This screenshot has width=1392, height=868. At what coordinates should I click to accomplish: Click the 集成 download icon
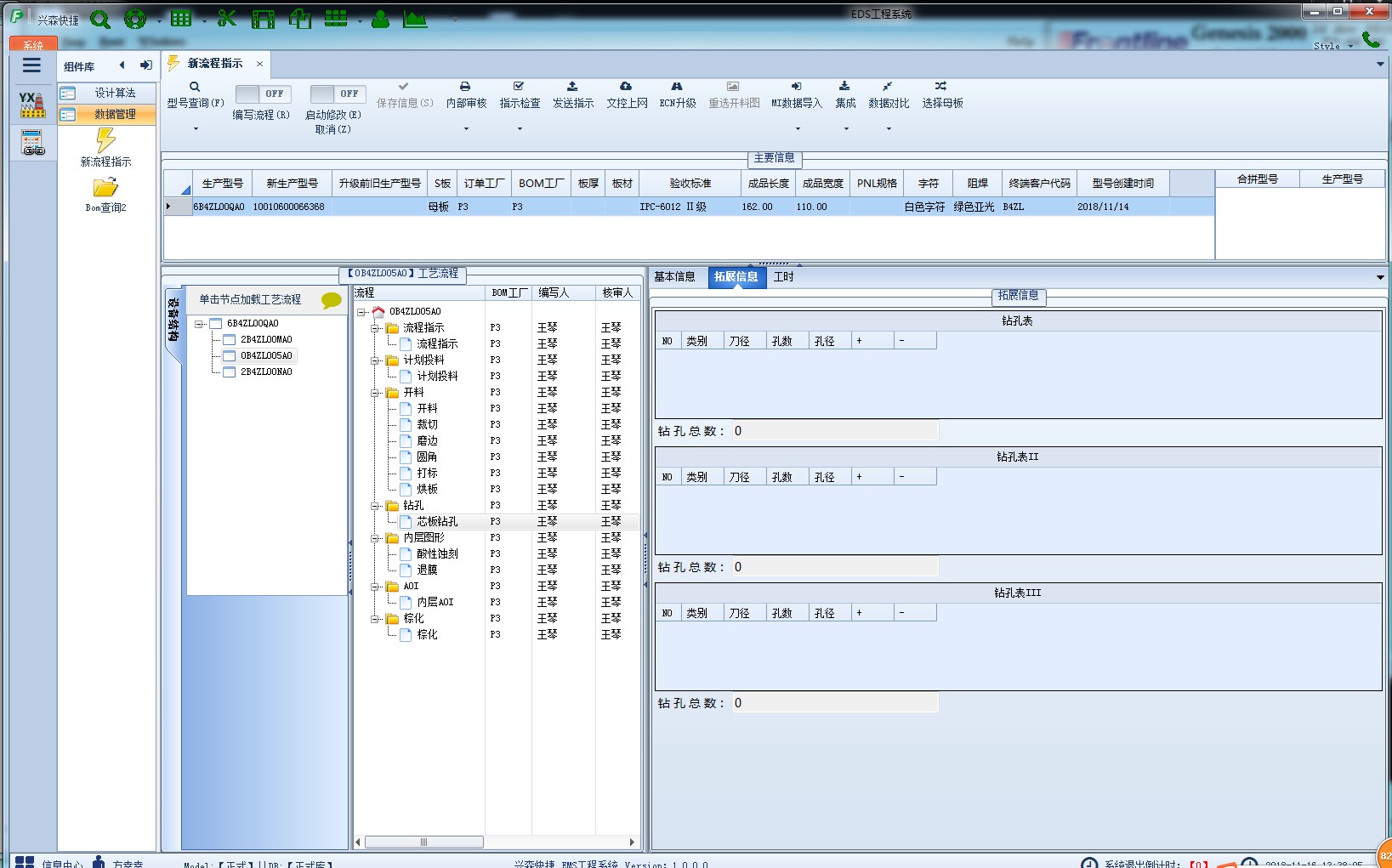pyautogui.click(x=844, y=87)
